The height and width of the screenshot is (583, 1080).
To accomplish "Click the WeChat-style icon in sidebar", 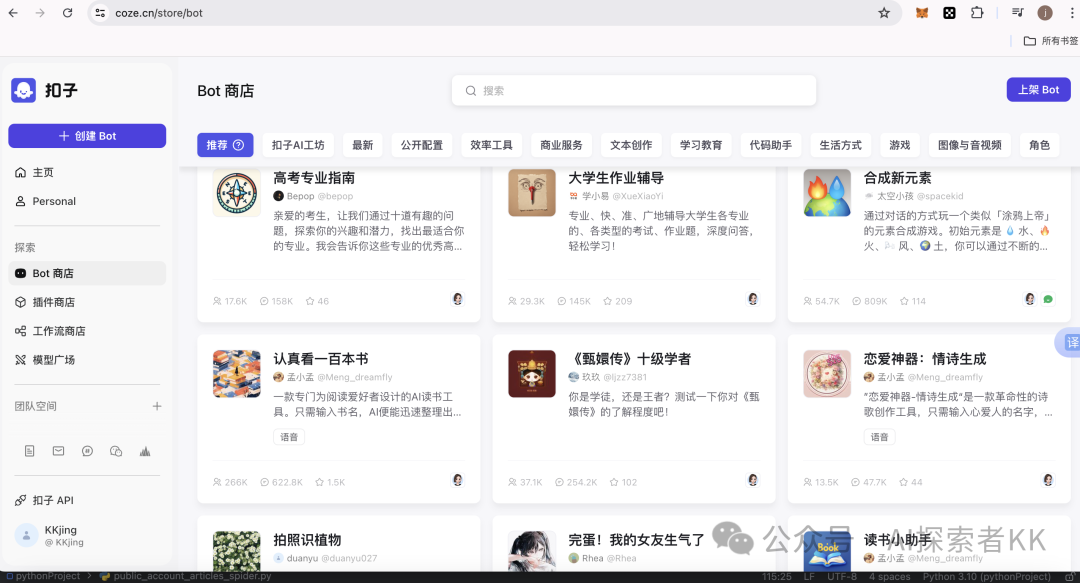I will tap(116, 451).
